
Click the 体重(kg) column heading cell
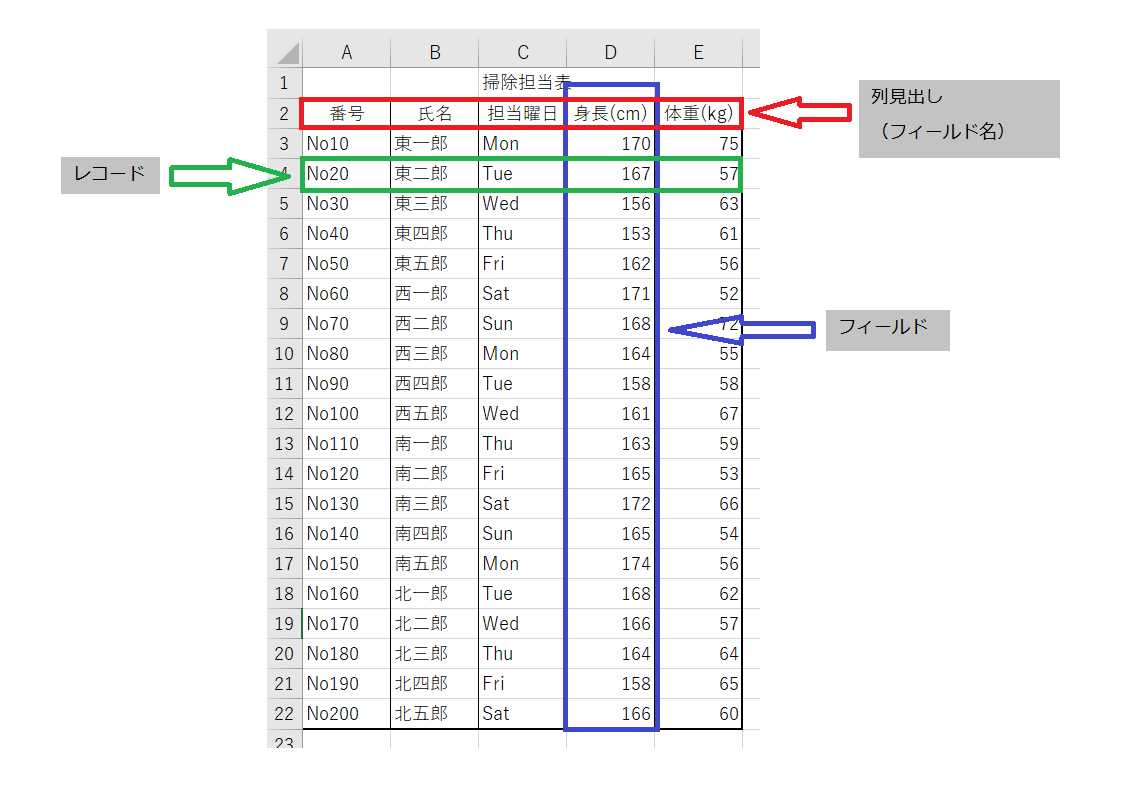(697, 113)
